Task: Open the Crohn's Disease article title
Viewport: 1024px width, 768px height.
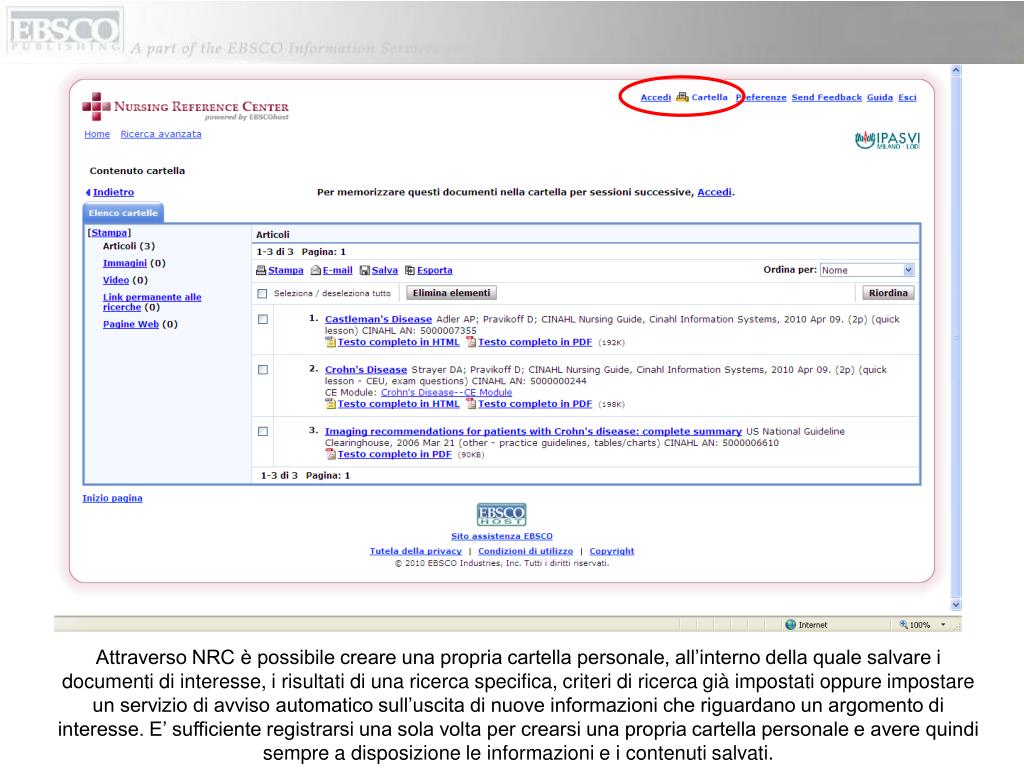Action: click(x=366, y=370)
